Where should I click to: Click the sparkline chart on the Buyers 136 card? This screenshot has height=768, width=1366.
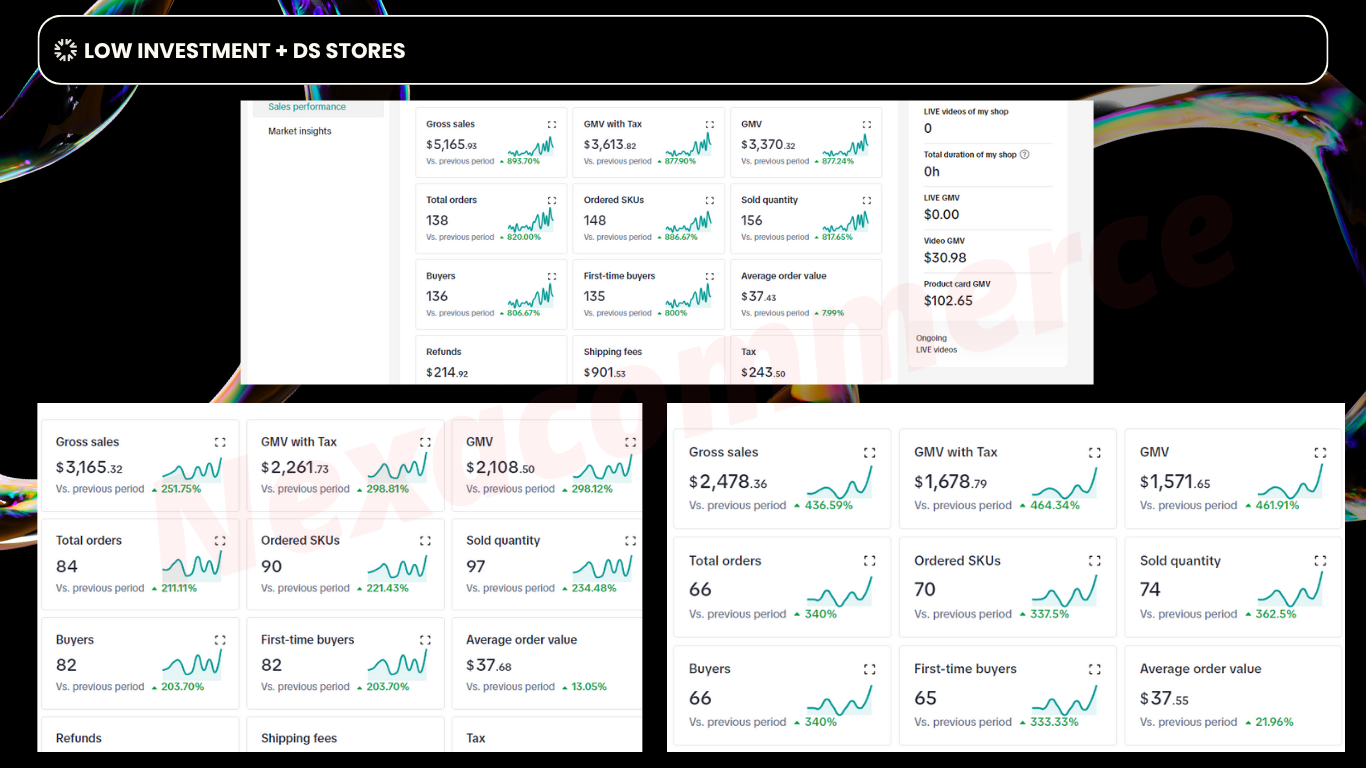point(530,296)
